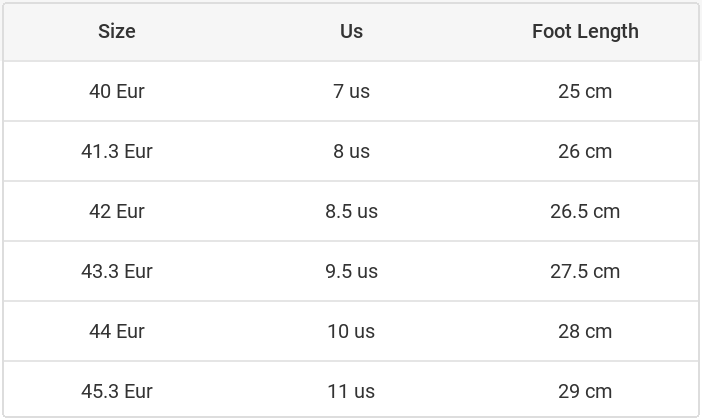This screenshot has width=702, height=420.
Task: Click the 8 us cell
Action: 351,151
